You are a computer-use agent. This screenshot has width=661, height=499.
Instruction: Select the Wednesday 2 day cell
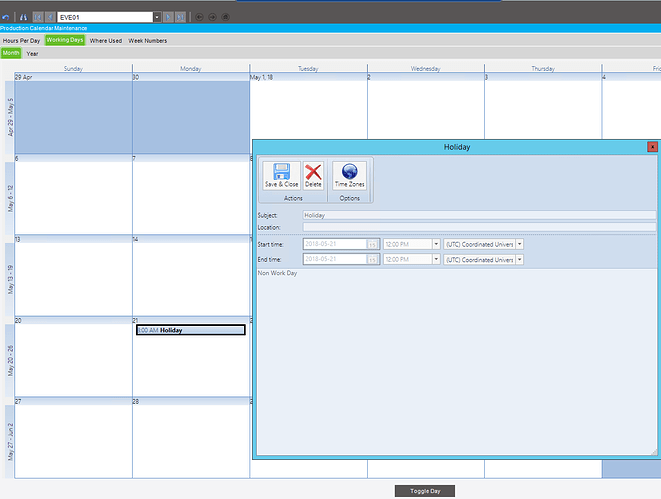(425, 106)
